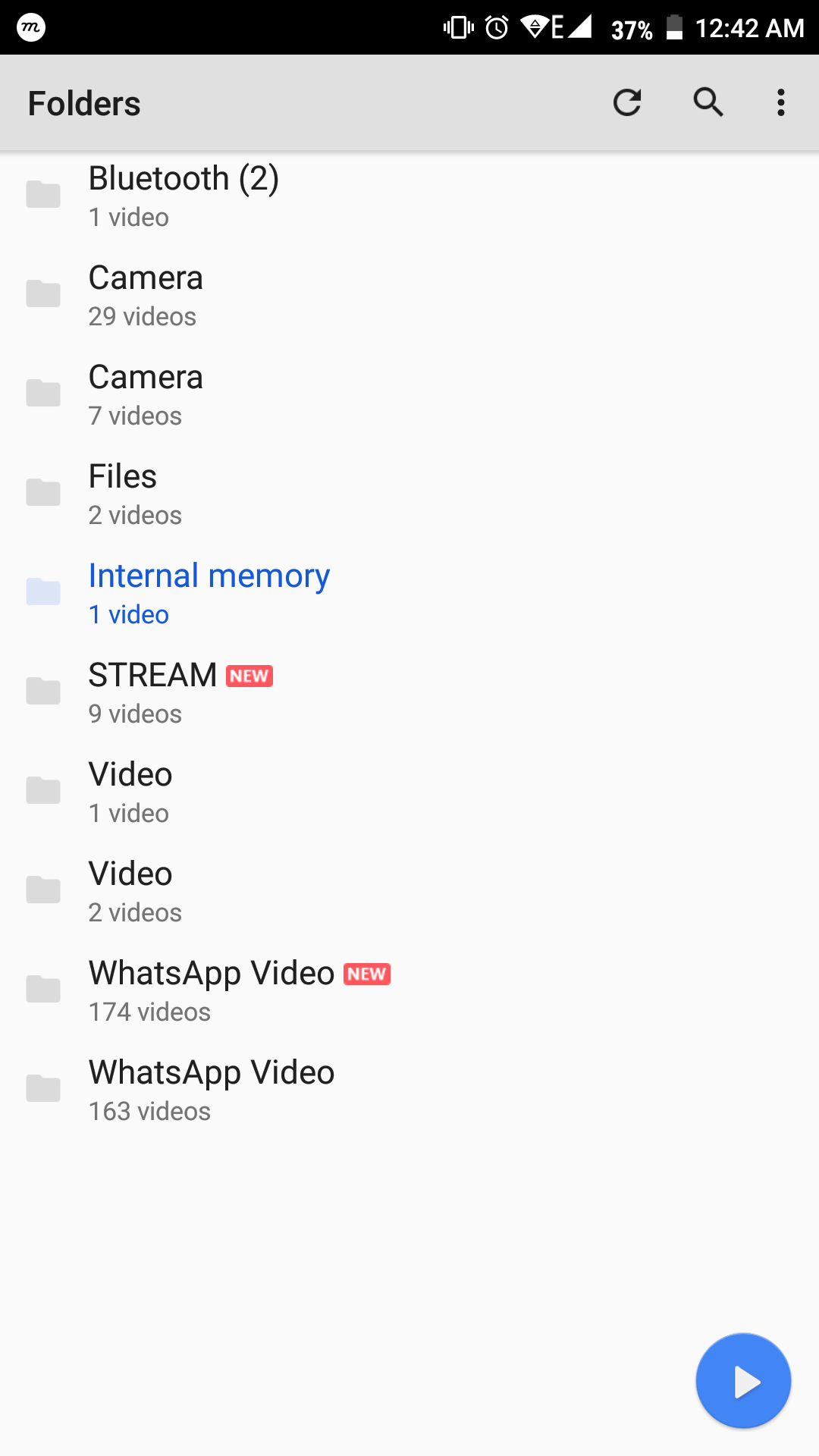The image size is (819, 1456).
Task: Tap the Folders title in the header
Action: click(84, 103)
